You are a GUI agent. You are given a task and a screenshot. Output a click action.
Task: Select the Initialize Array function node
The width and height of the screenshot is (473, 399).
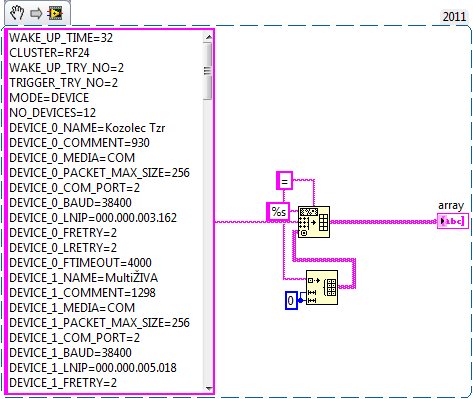click(x=322, y=287)
